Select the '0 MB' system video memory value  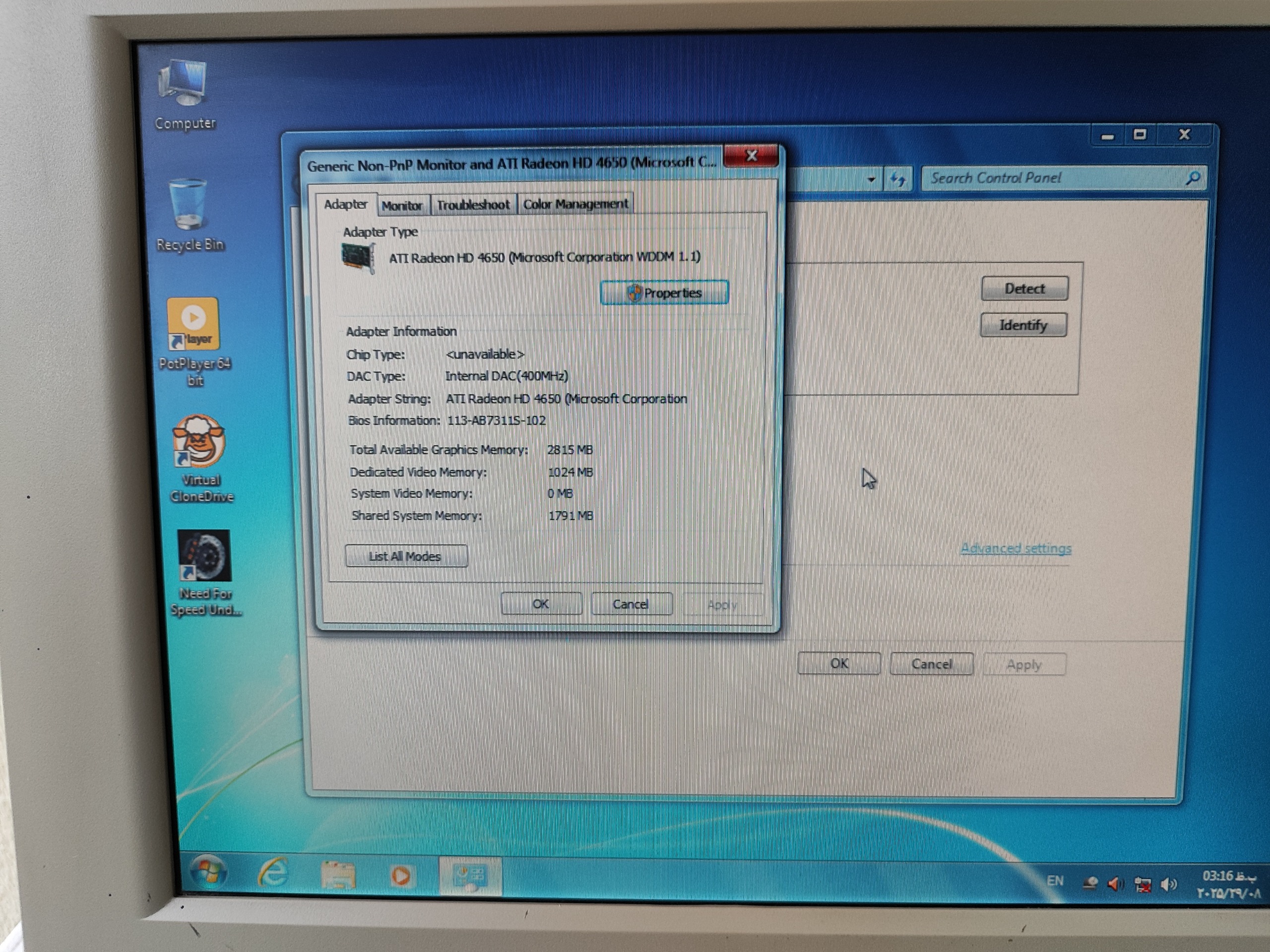(x=561, y=493)
